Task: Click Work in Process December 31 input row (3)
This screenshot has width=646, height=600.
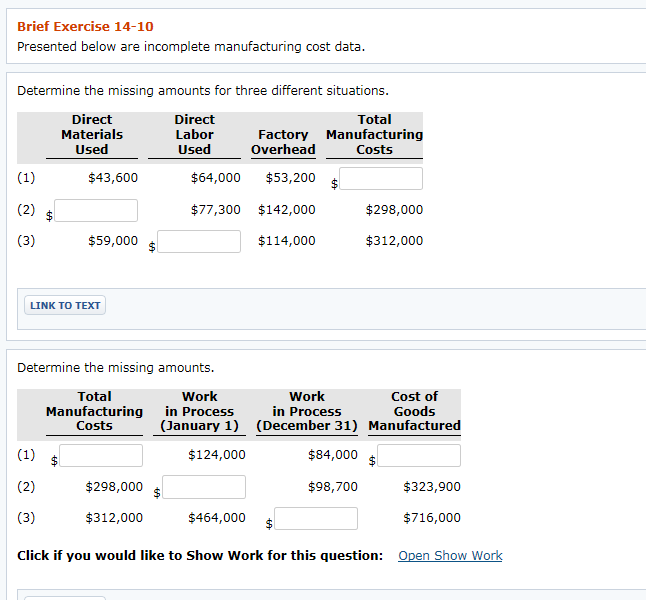Action: (316, 518)
